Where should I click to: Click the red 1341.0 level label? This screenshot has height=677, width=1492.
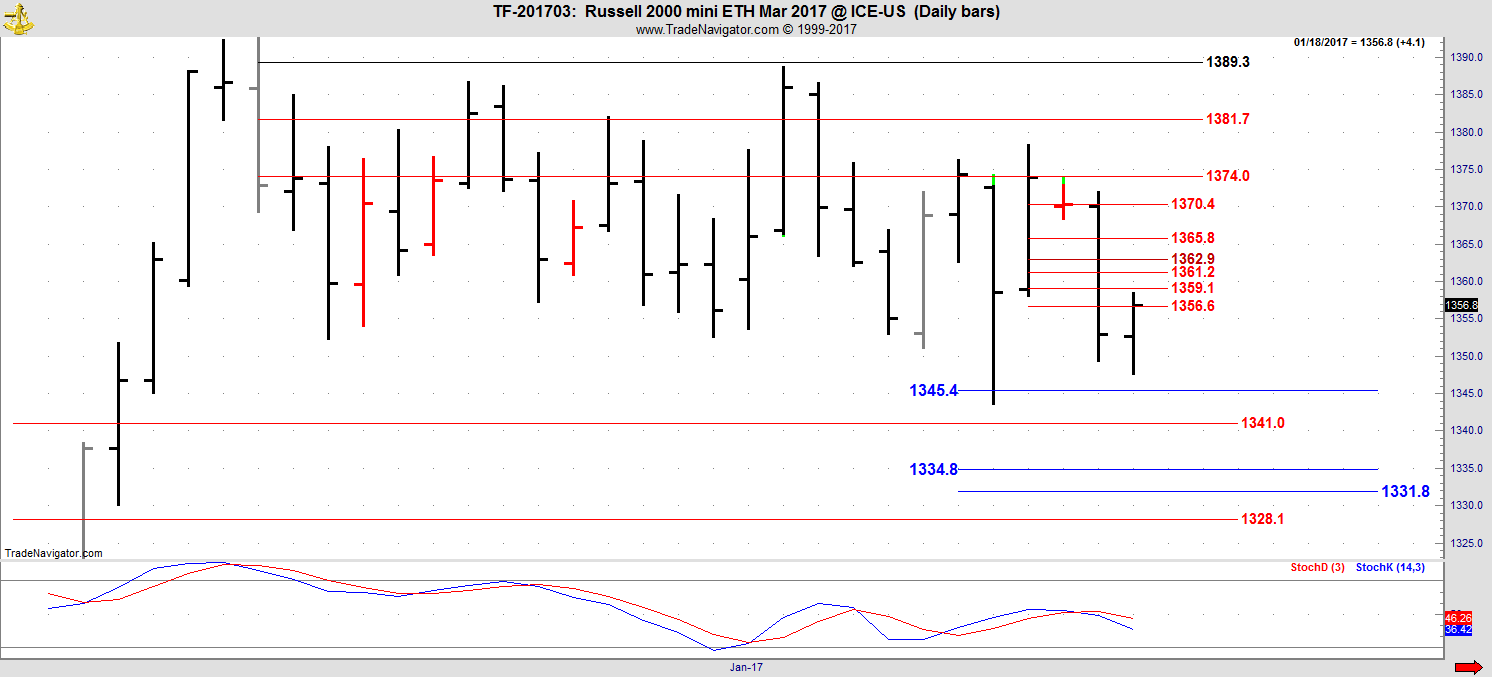(x=1262, y=423)
